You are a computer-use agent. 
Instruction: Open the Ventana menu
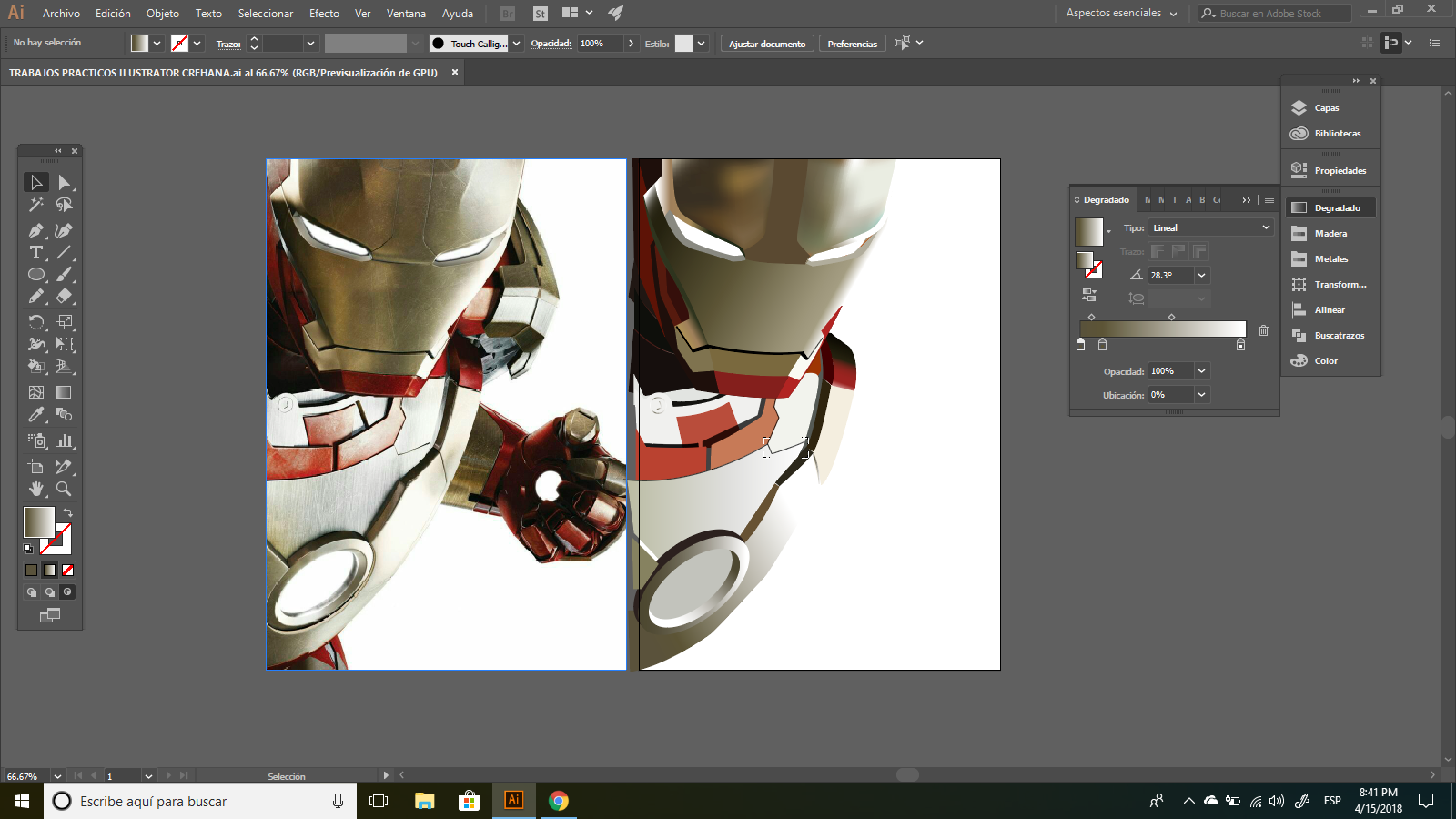[406, 14]
